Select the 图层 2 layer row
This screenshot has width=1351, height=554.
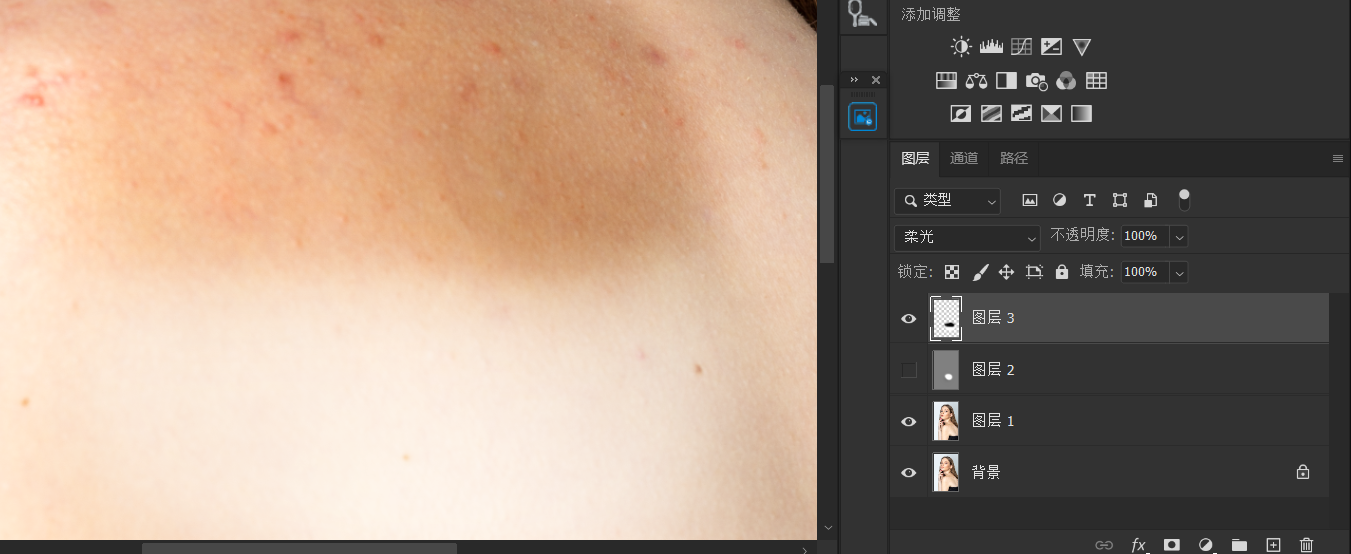click(1109, 370)
